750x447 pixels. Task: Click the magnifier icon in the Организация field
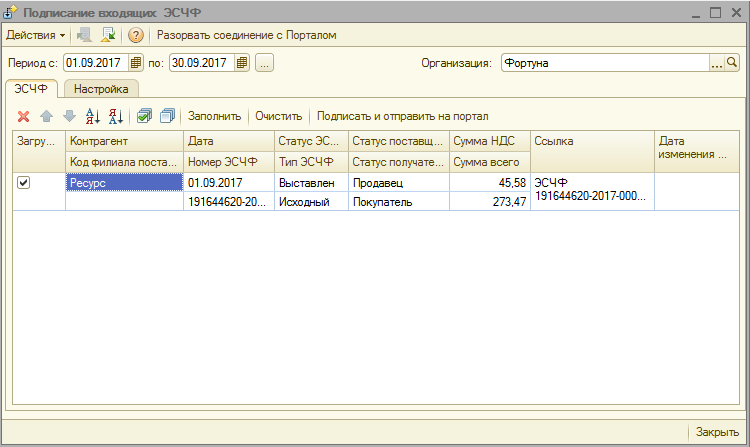click(732, 63)
